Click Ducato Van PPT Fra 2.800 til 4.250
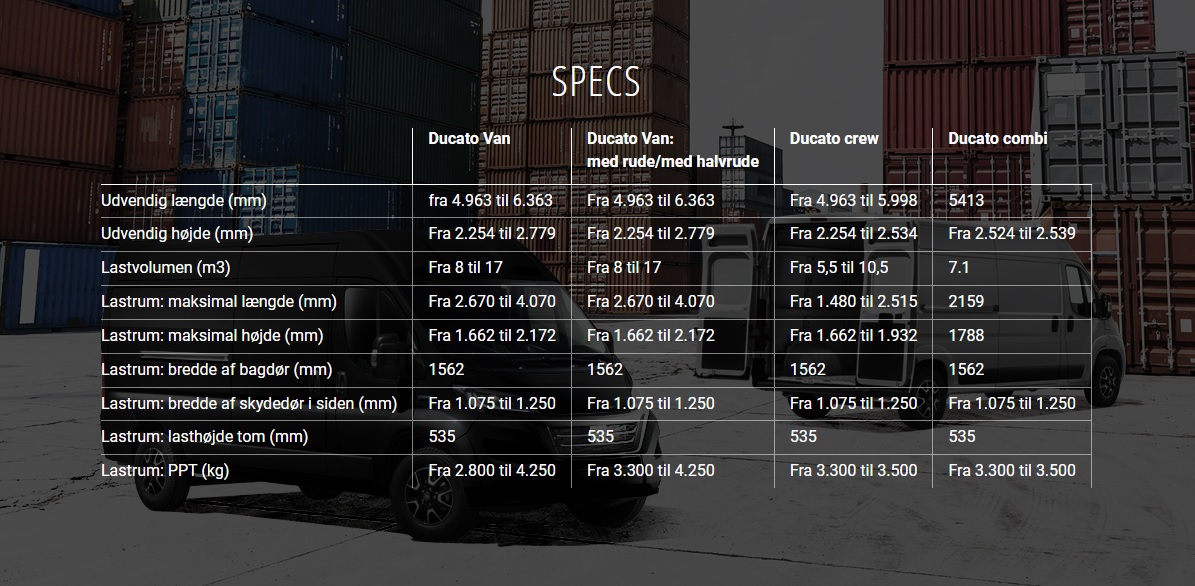 (492, 471)
